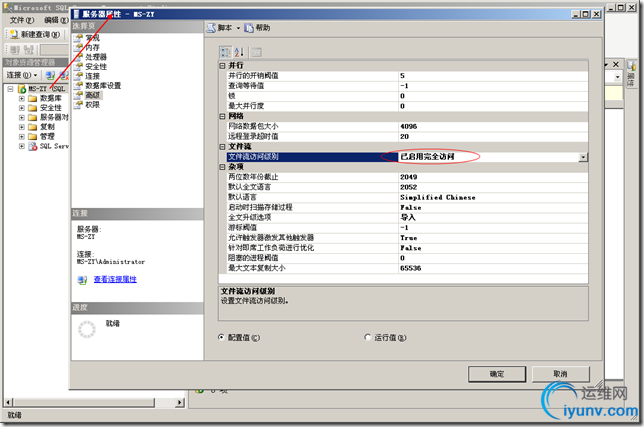Open 文件流访问级别 dropdown arrow

pyautogui.click(x=583, y=157)
